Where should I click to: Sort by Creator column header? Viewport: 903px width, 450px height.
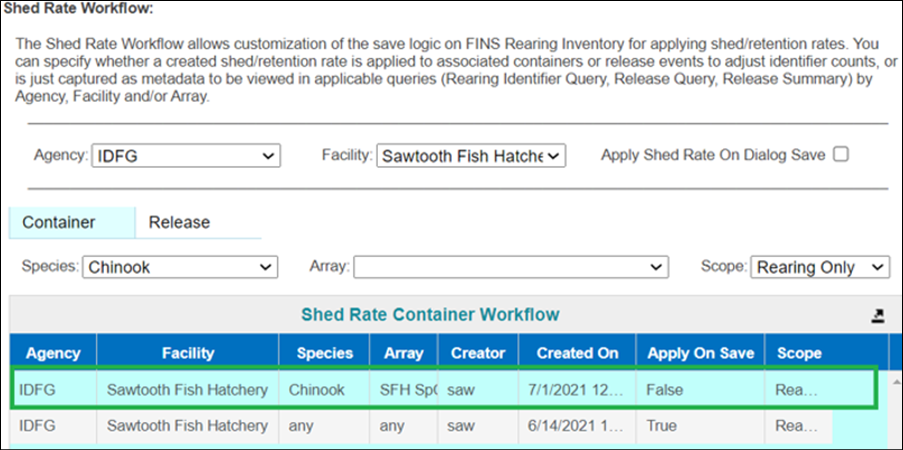(x=479, y=353)
